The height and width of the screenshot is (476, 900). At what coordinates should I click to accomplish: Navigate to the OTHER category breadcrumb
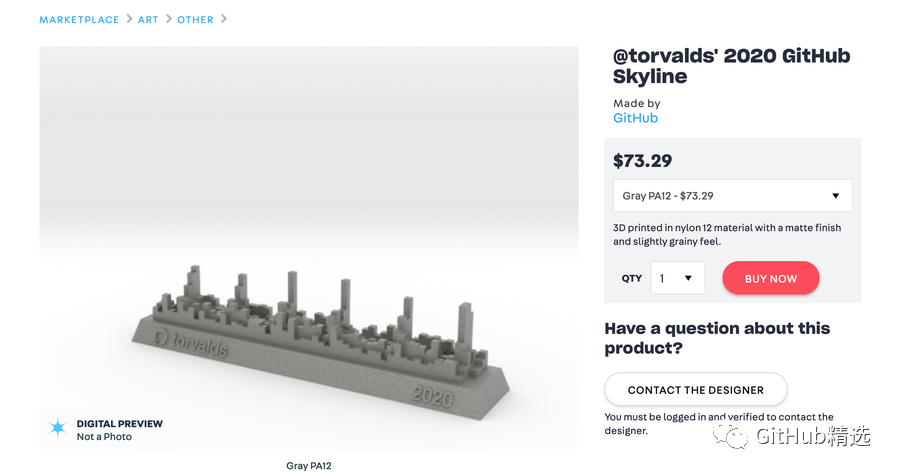tap(195, 20)
